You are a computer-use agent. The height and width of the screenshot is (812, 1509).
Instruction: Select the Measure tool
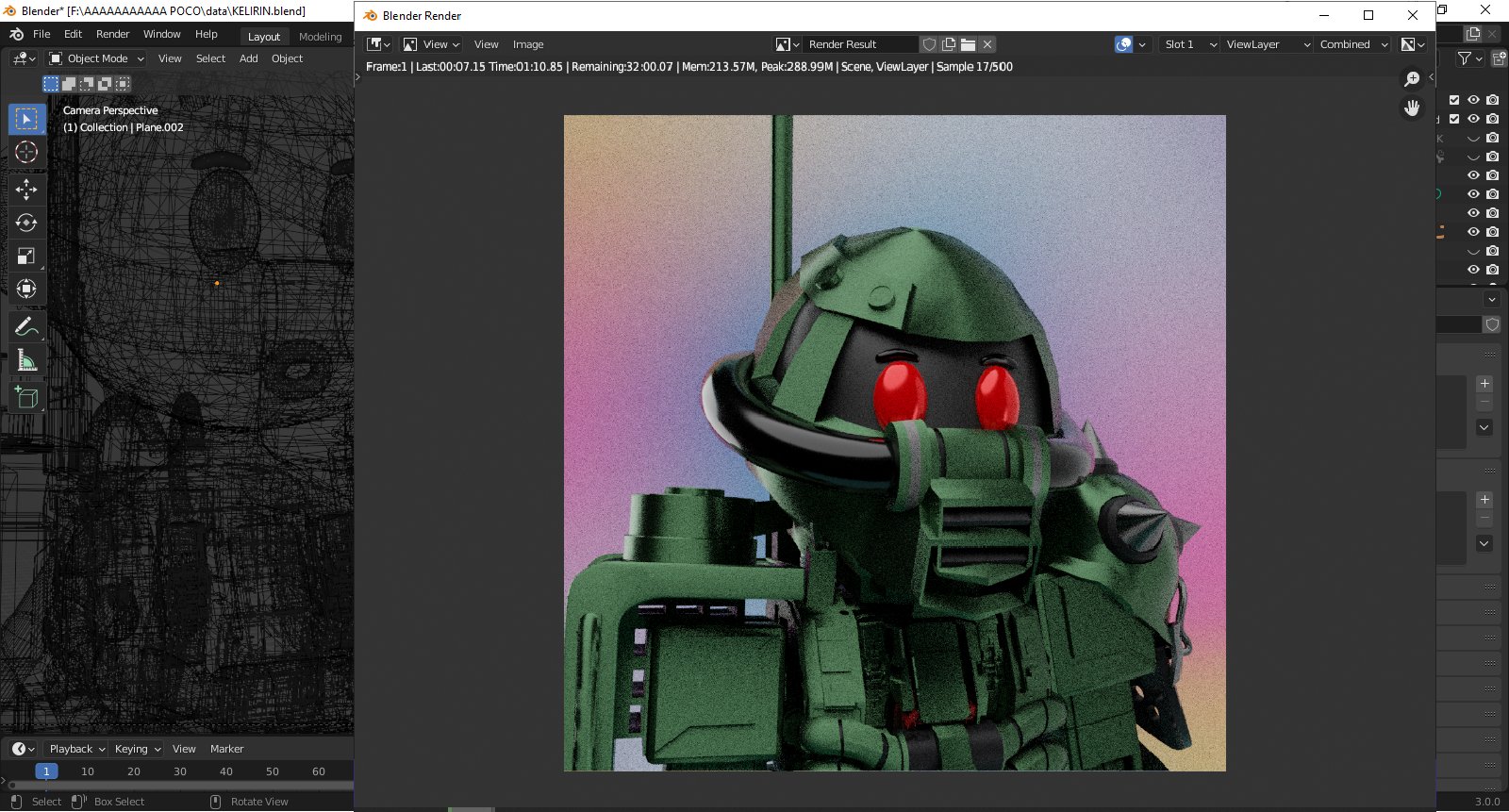26,360
